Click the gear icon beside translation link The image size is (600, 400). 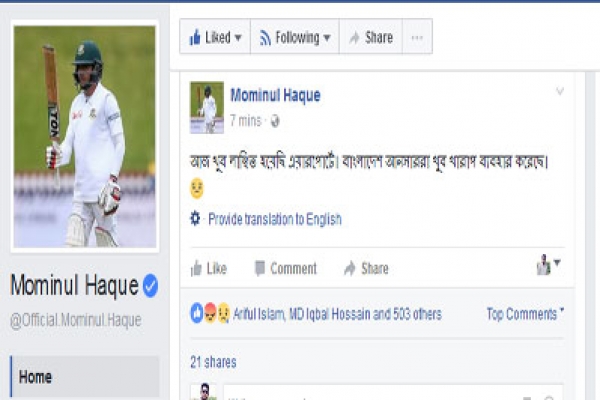click(x=195, y=219)
